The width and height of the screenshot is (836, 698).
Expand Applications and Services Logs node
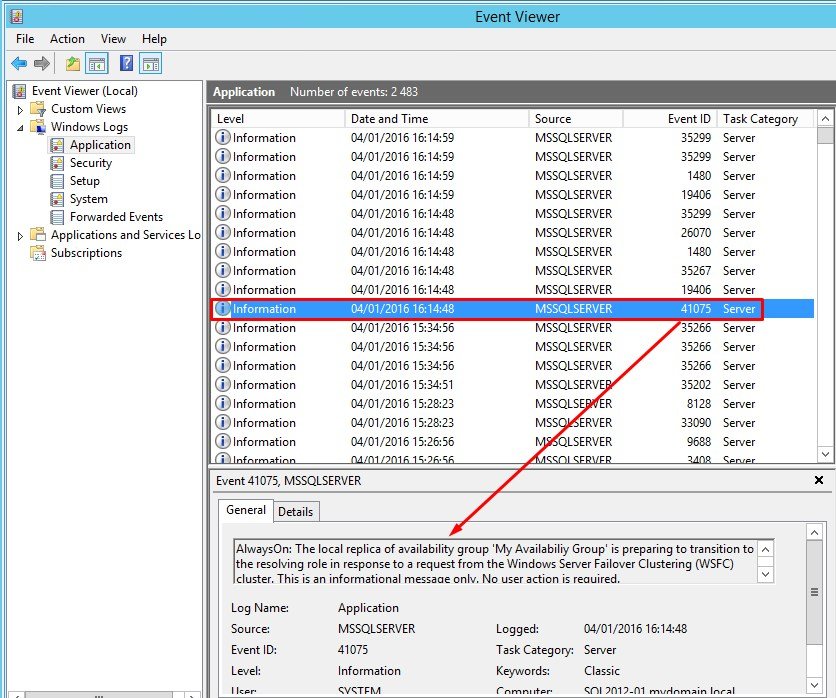(x=20, y=236)
